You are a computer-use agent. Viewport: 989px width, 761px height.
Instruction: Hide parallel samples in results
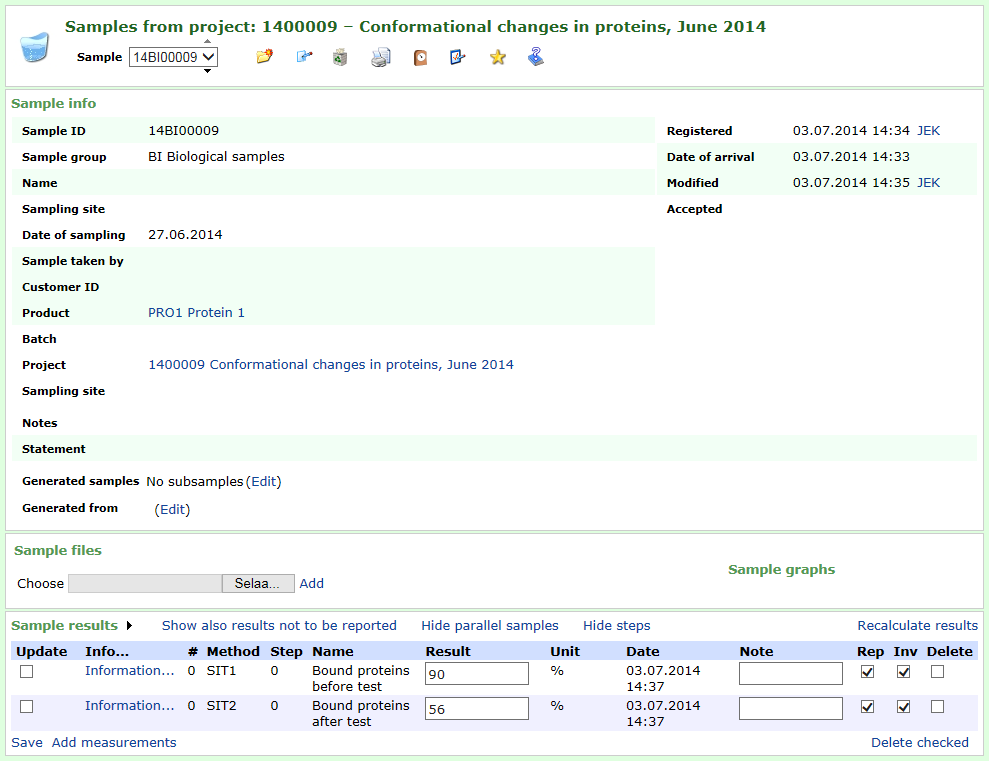coord(489,625)
